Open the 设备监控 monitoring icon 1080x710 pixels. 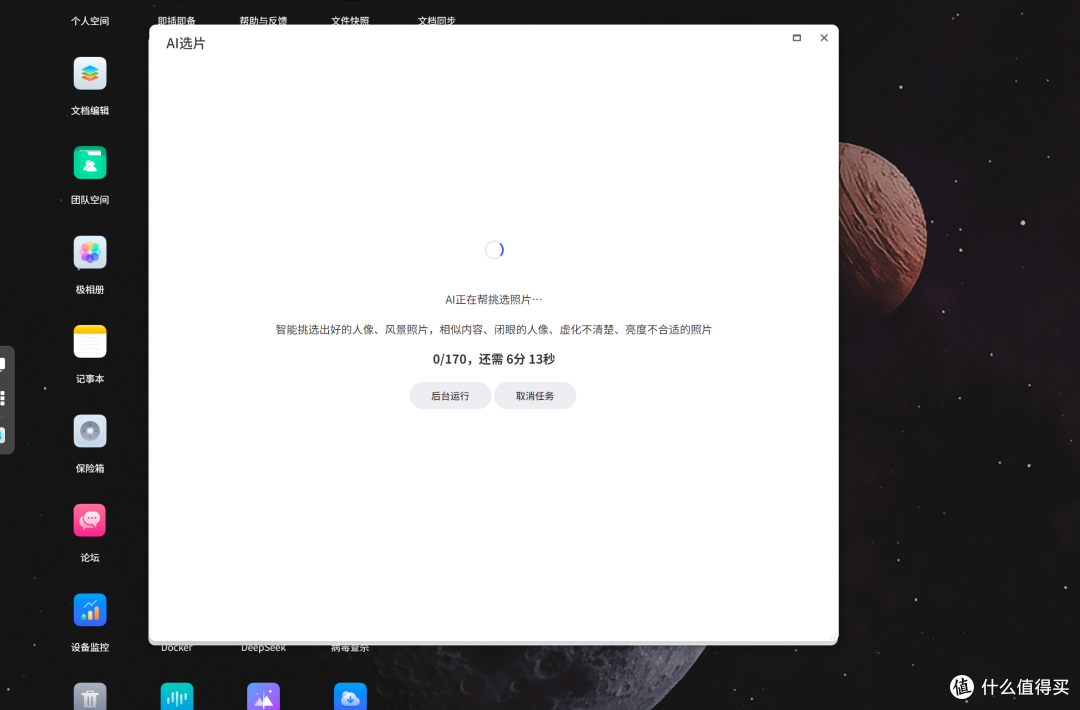90,610
